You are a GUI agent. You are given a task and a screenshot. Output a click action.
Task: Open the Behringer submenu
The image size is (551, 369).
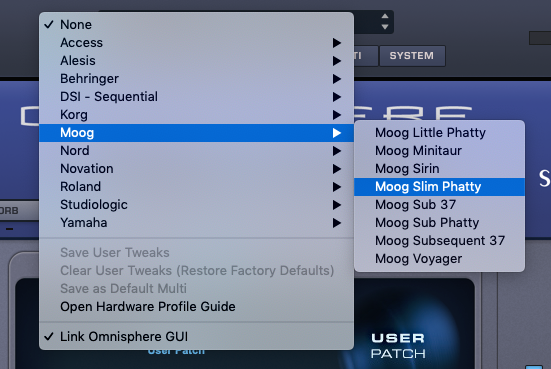[x=196, y=79]
